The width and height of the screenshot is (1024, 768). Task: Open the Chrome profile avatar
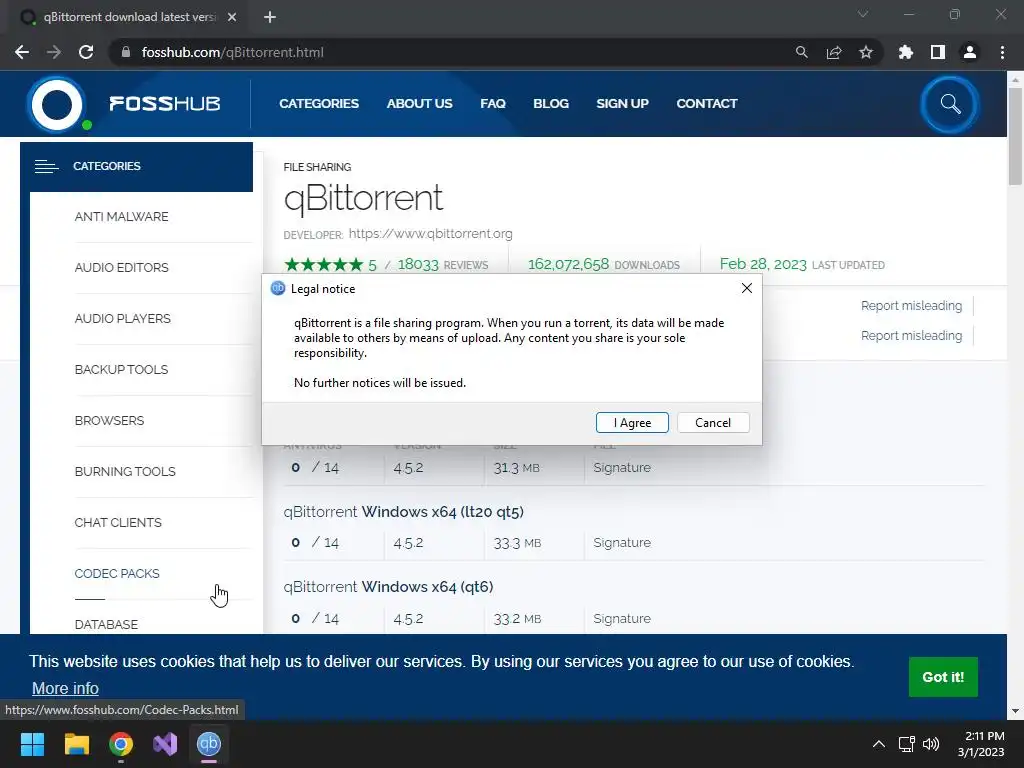tap(970, 52)
